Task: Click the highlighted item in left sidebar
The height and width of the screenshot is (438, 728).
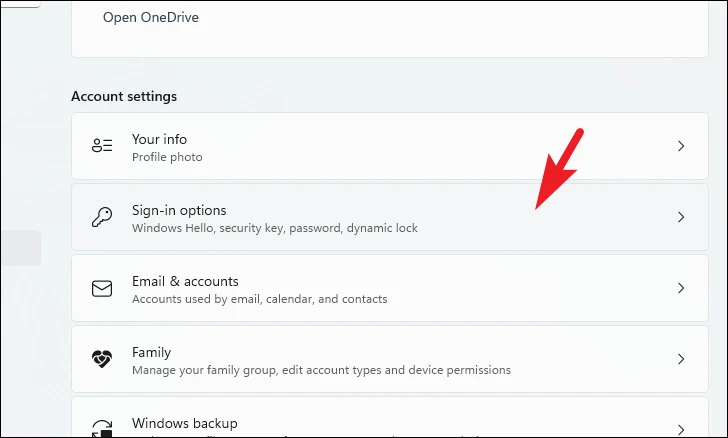Action: coord(20,248)
